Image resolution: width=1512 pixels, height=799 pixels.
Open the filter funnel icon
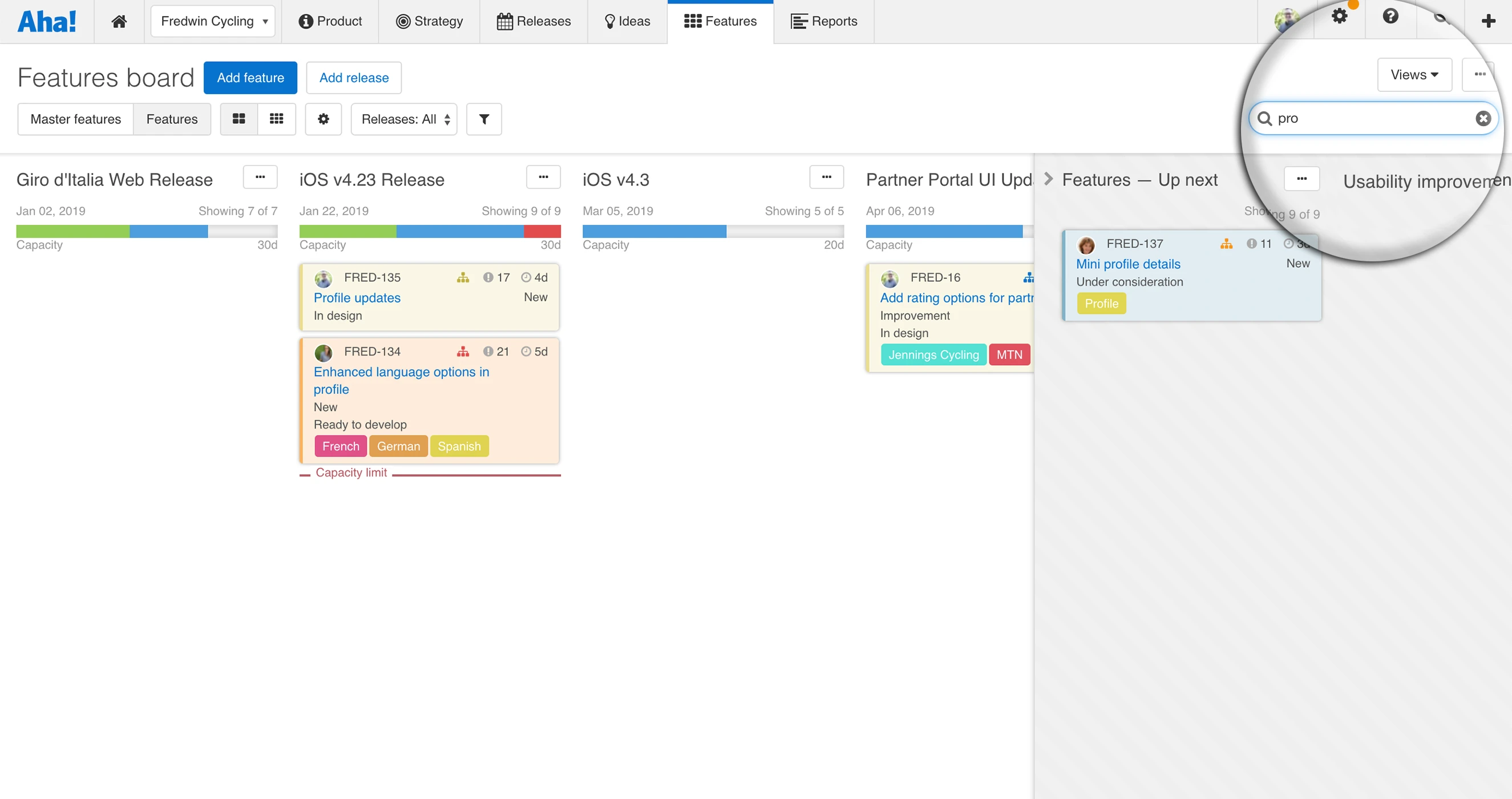coord(484,119)
